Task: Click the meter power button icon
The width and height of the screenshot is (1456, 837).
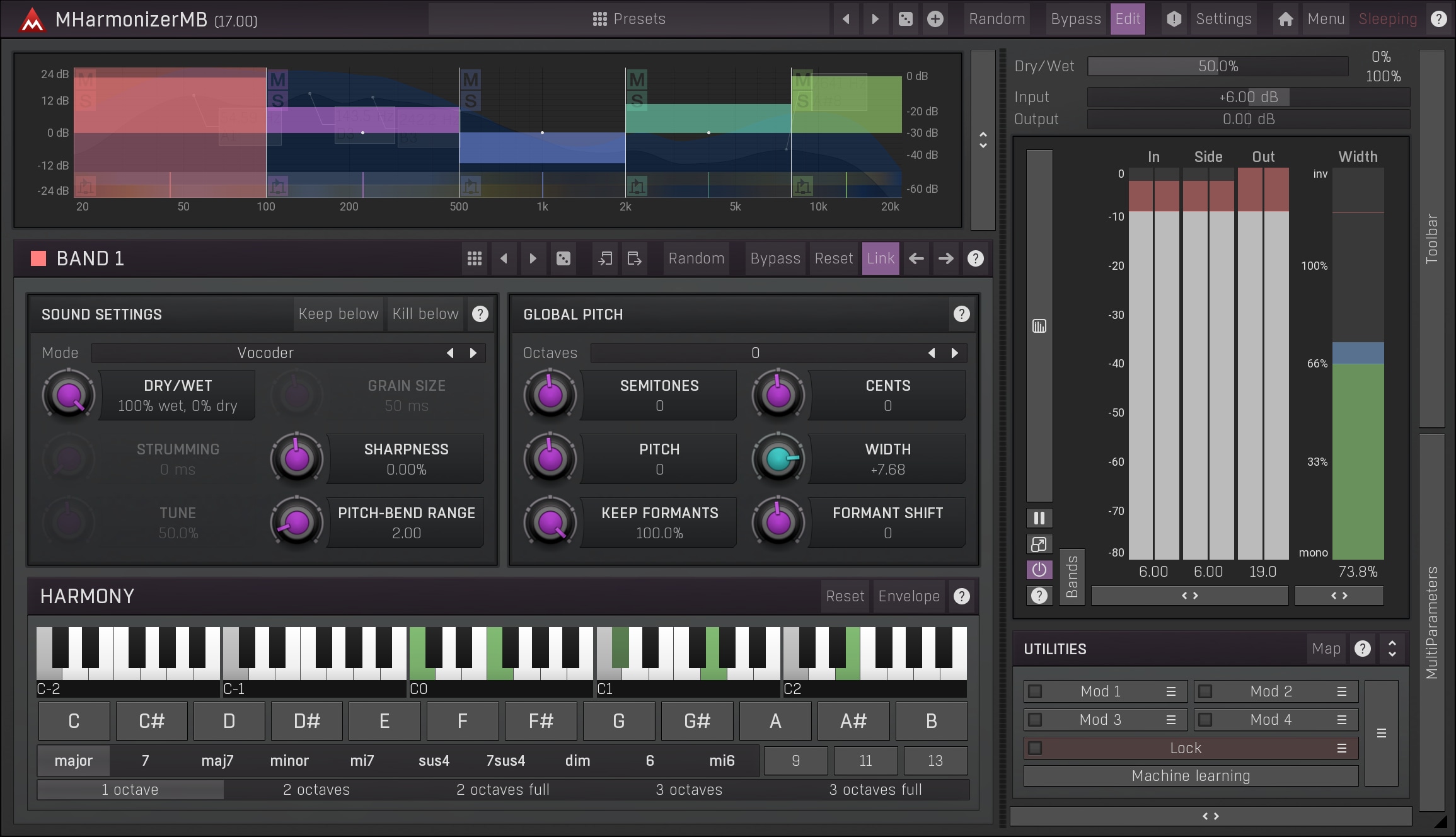Action: click(x=1039, y=570)
